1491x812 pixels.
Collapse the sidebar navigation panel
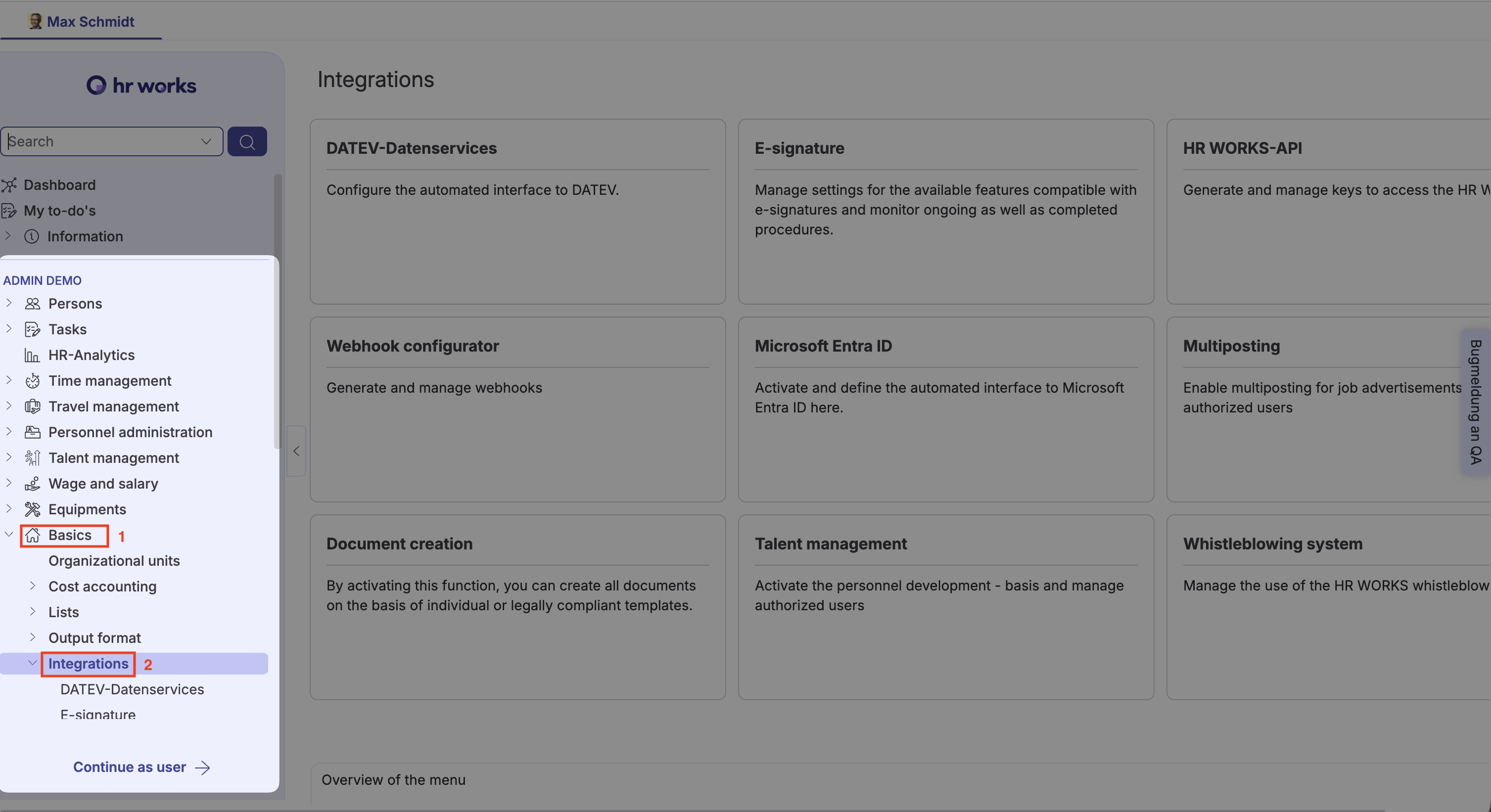coord(296,451)
